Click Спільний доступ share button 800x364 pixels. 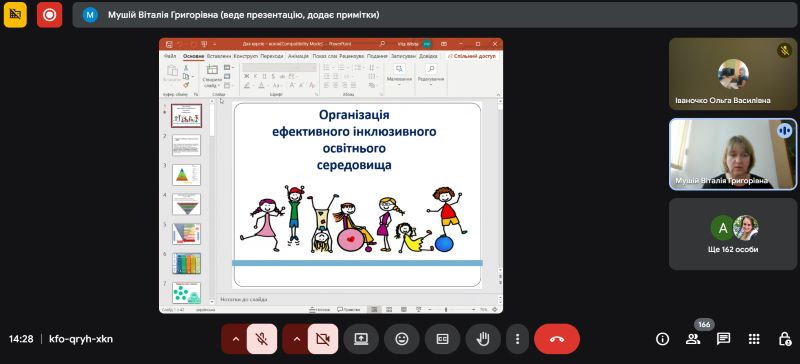click(472, 56)
